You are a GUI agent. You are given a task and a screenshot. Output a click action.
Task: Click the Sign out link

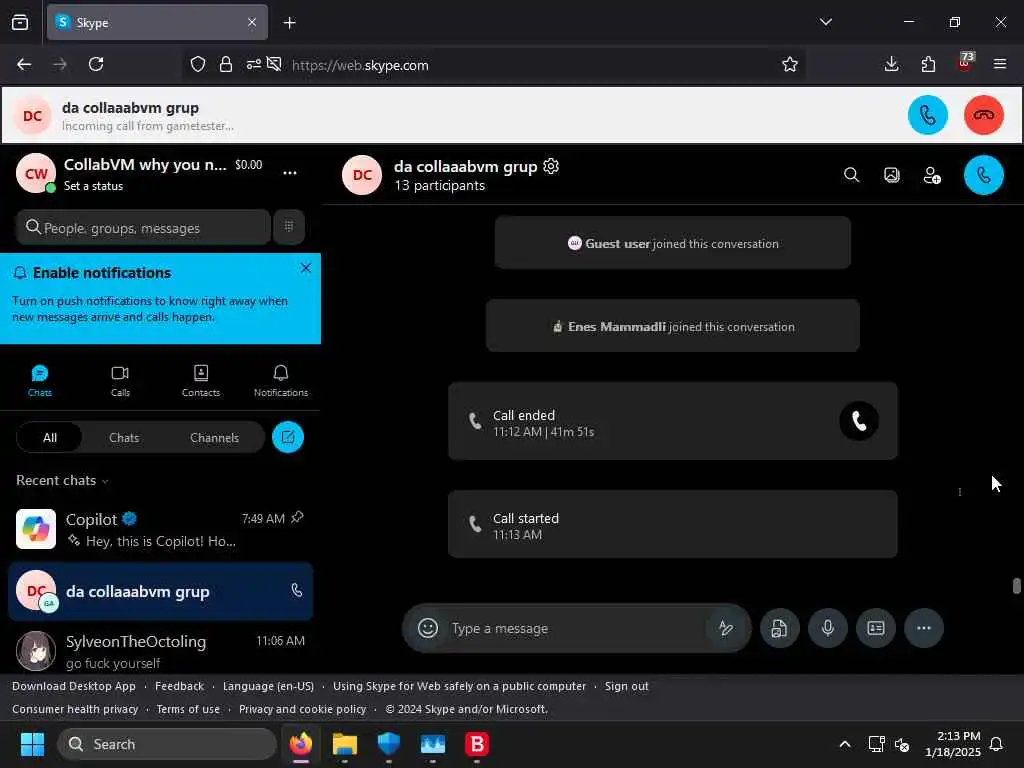[626, 686]
